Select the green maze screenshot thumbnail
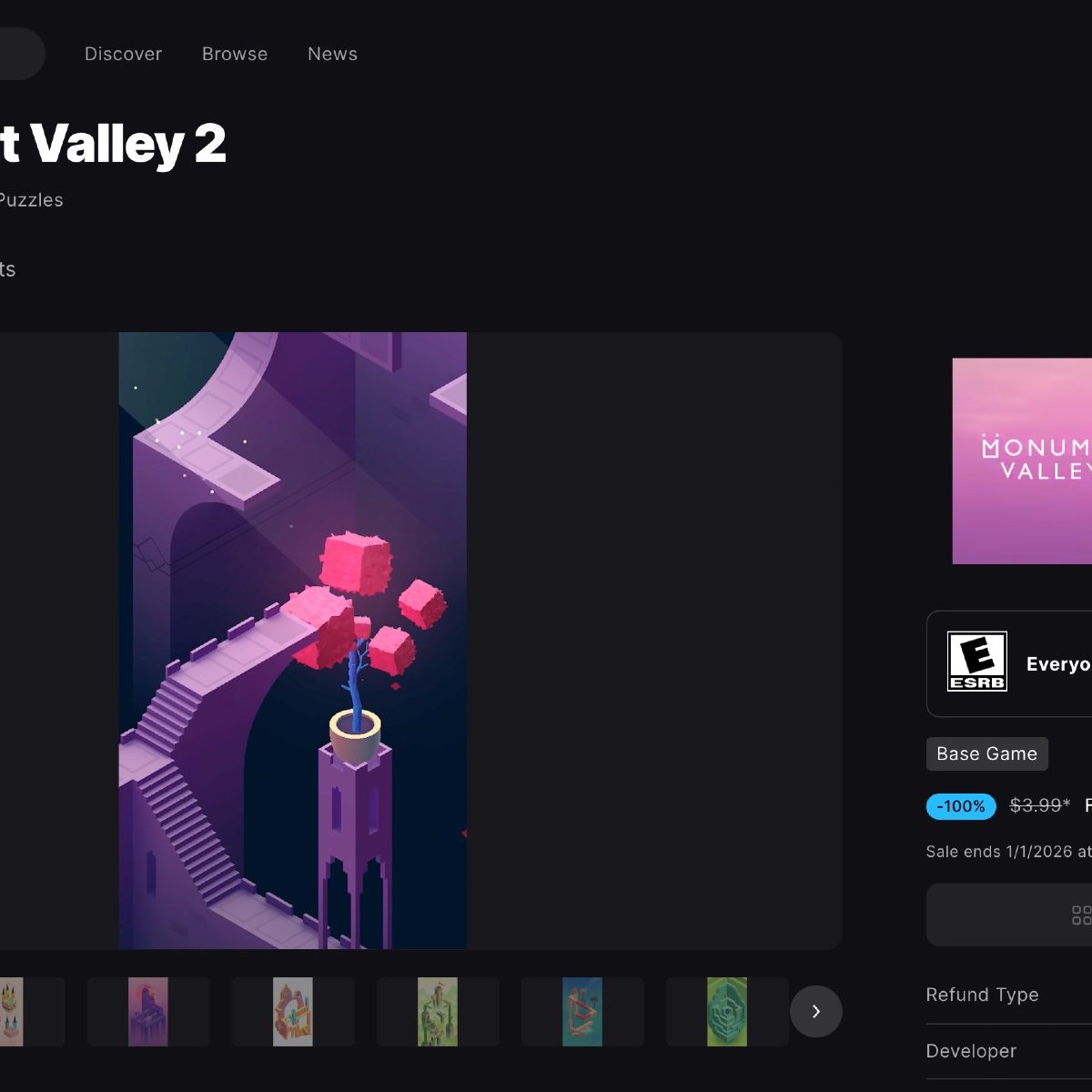Screen dimensions: 1092x1092 pyautogui.click(x=727, y=1011)
